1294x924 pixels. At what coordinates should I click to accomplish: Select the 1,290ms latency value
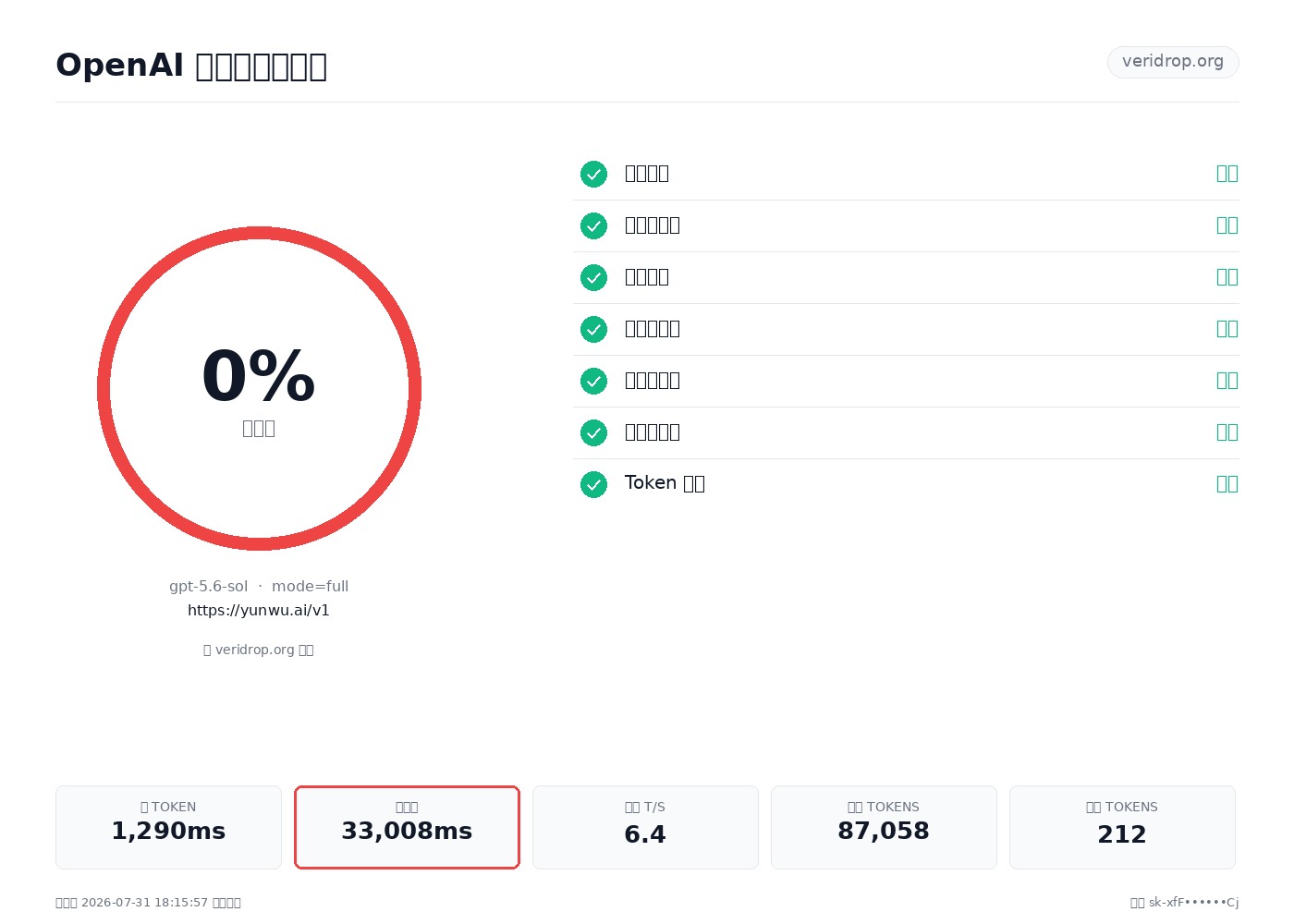168,831
